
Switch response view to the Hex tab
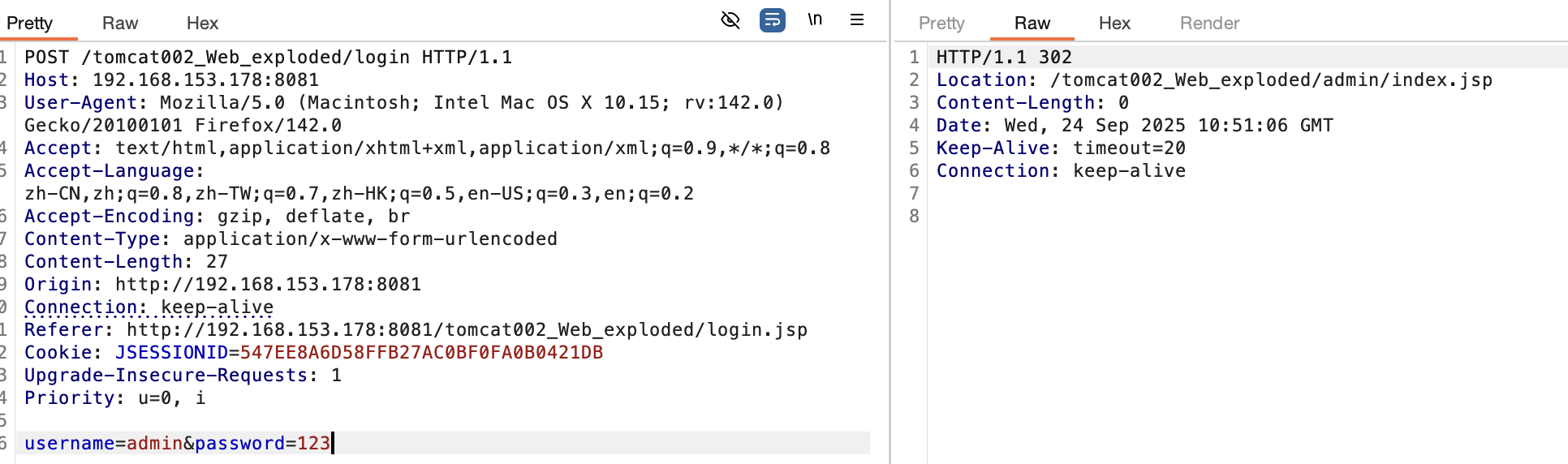[x=1114, y=24]
